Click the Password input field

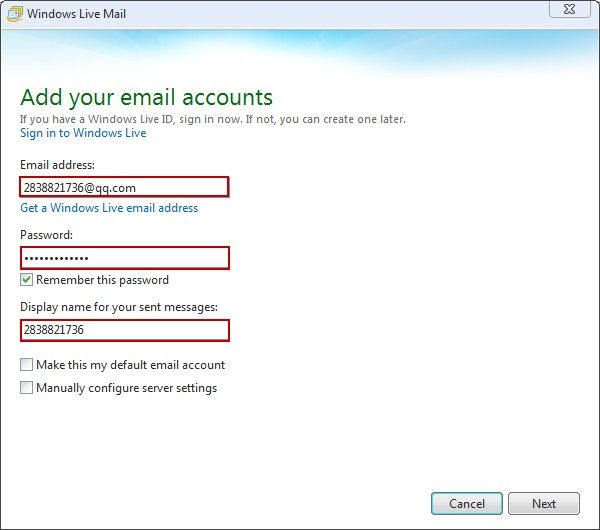point(125,258)
